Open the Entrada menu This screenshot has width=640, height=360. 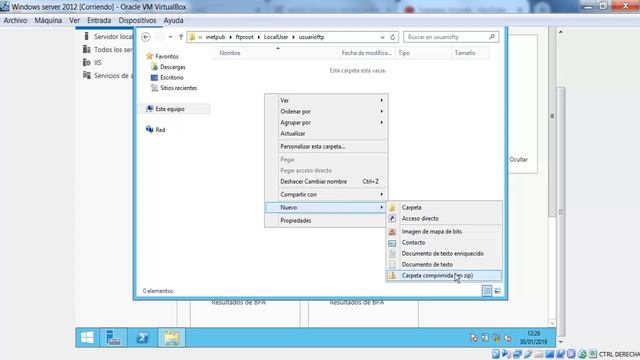[99, 20]
